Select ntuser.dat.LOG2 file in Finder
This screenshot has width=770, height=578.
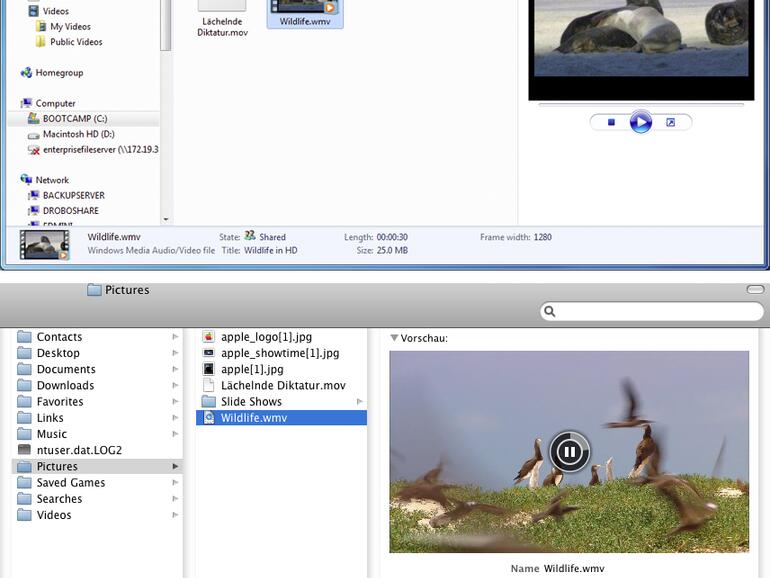click(78, 450)
